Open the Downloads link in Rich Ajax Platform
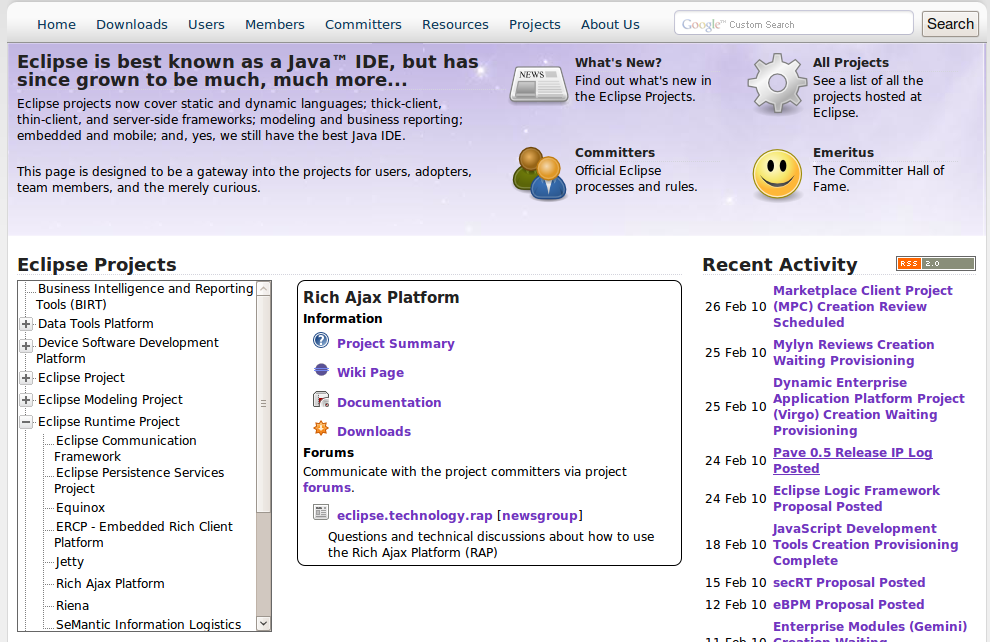 (374, 431)
